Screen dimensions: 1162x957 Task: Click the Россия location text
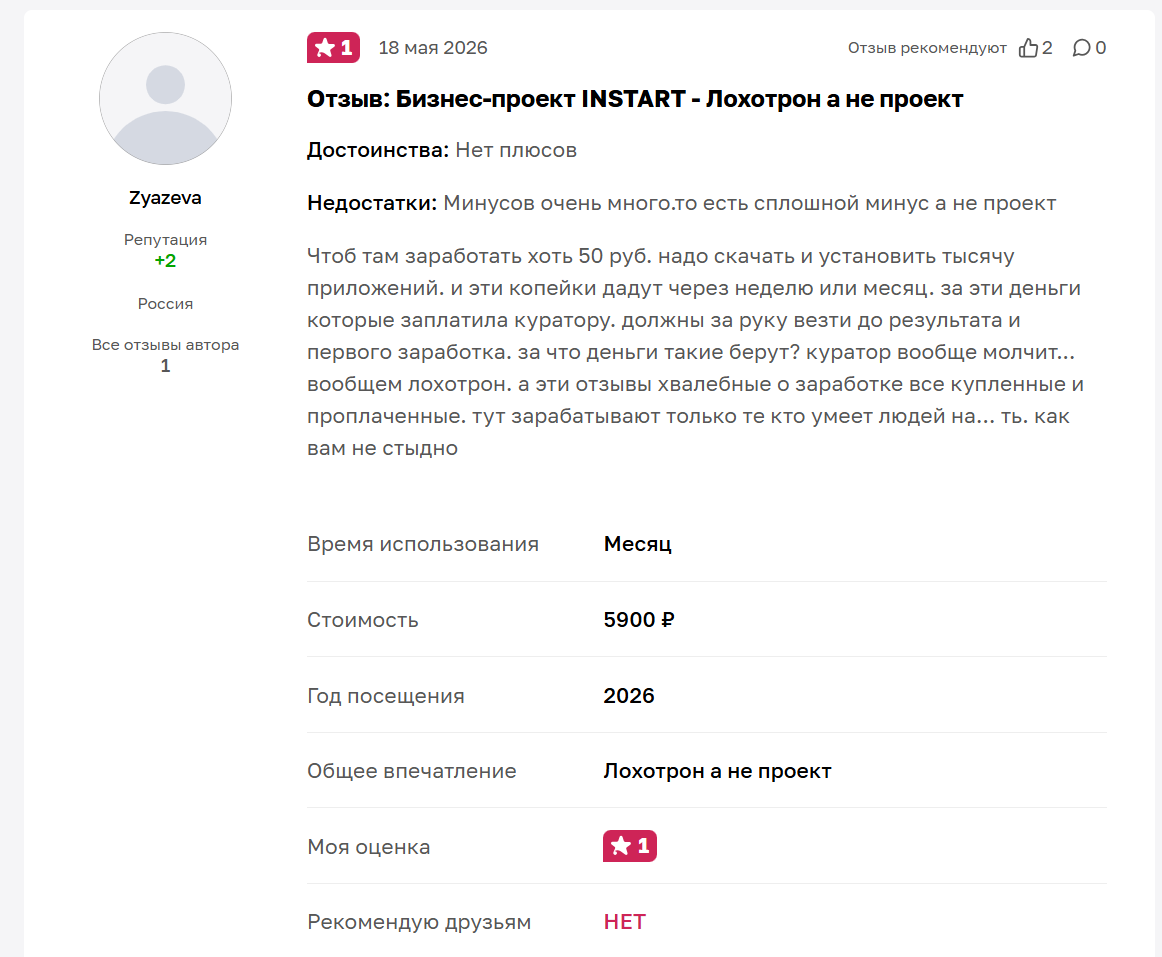tap(165, 304)
